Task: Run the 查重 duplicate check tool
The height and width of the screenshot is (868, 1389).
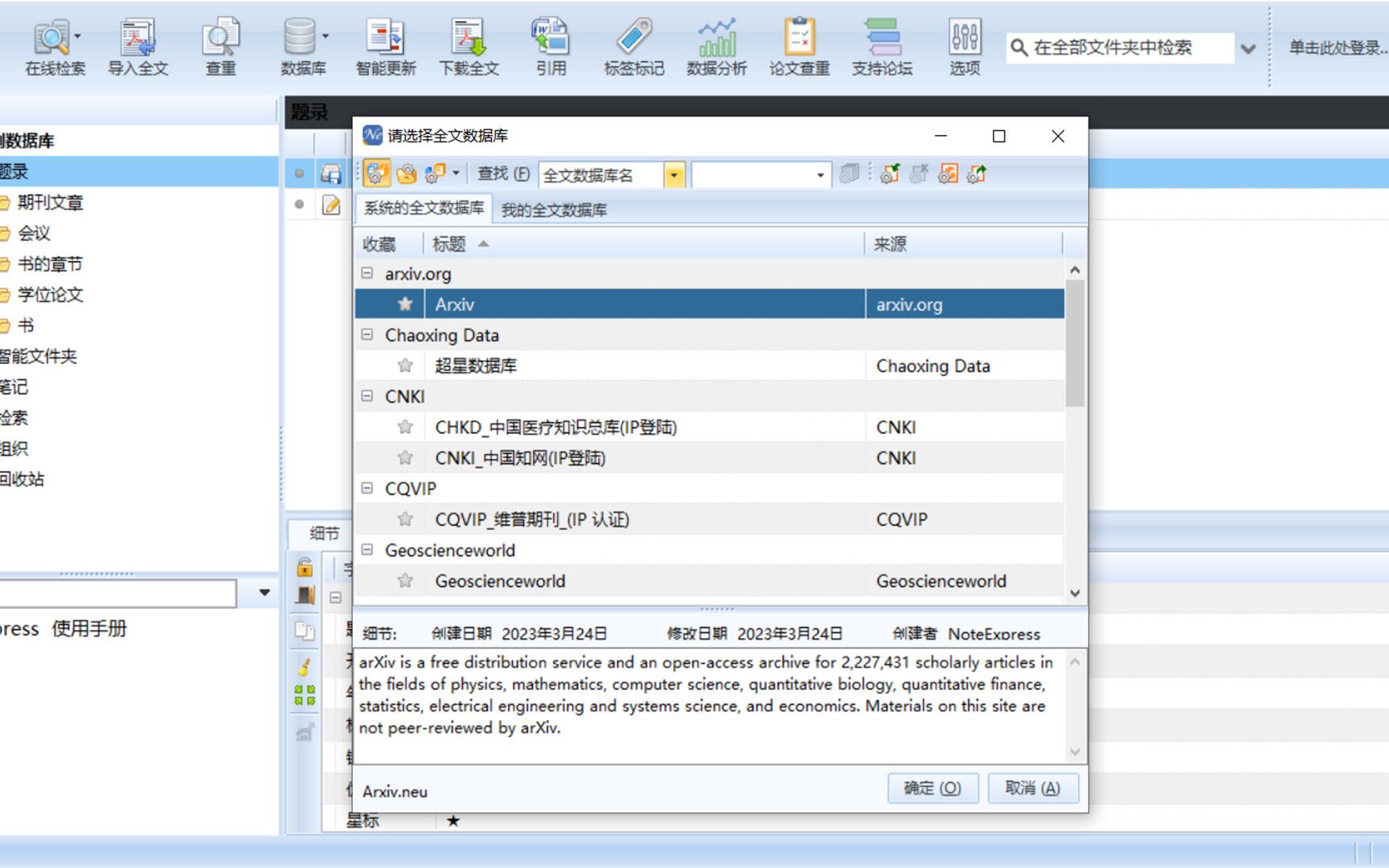Action: 220,47
